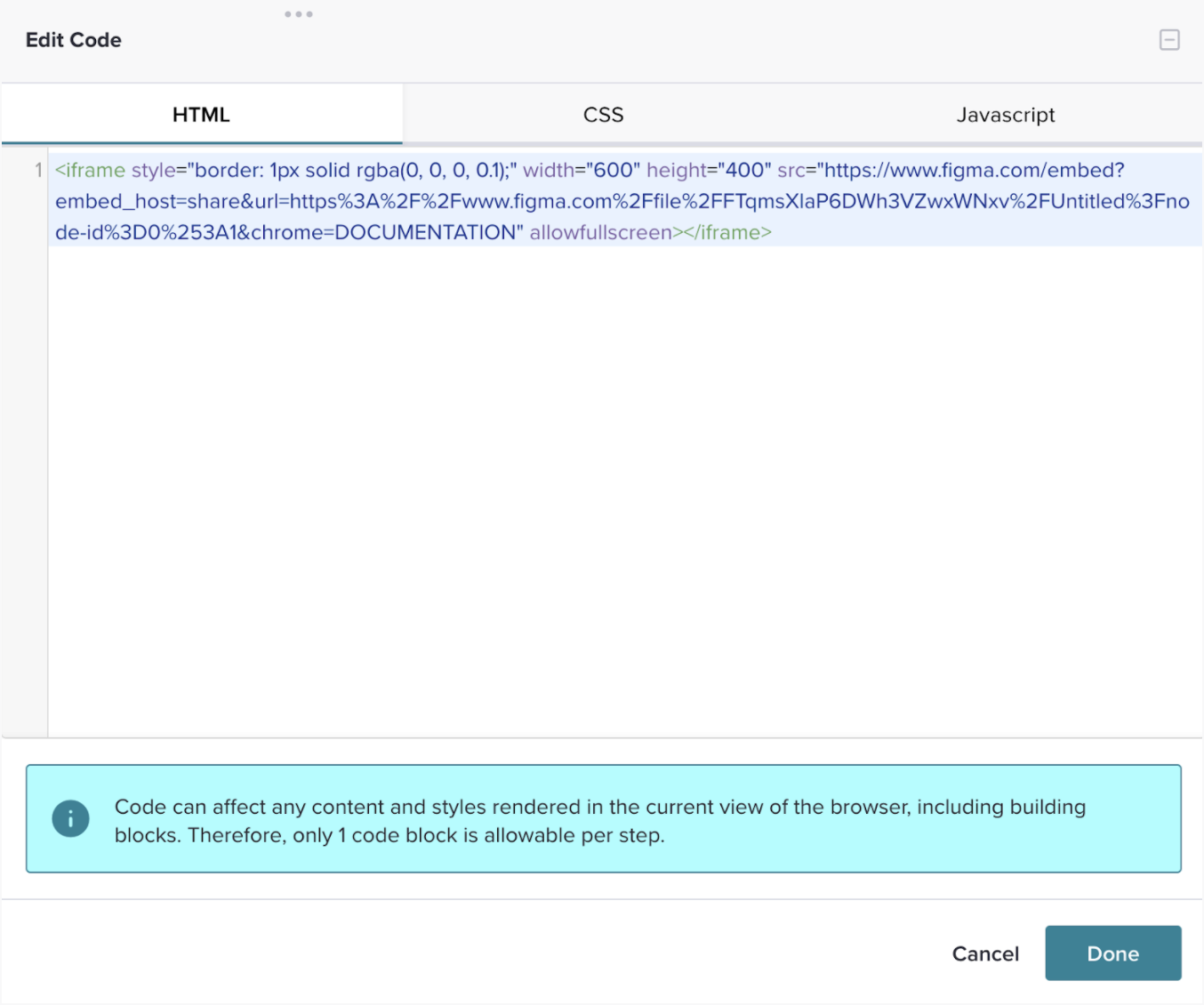
Task: Click the src figma.com/embed URL text
Action: pyautogui.click(x=975, y=170)
